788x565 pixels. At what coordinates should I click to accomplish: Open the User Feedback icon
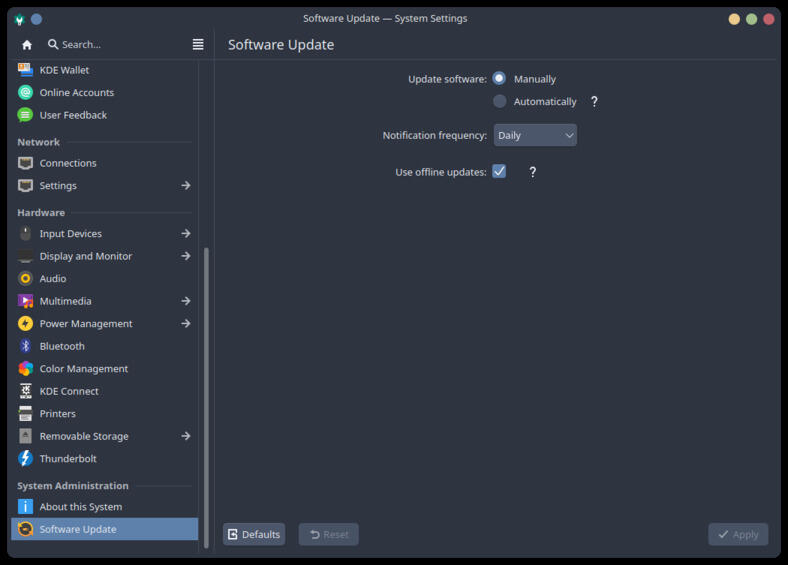[25, 115]
